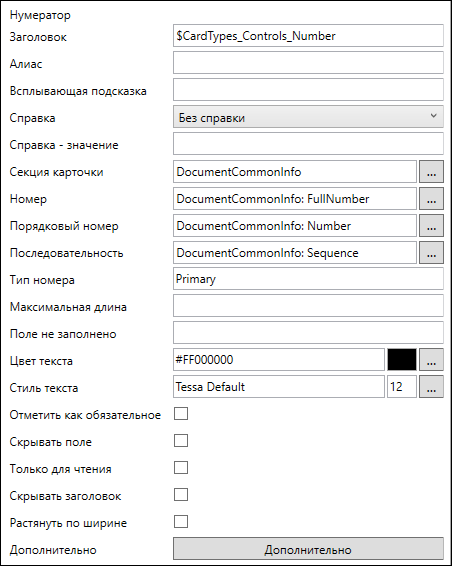Open browse button for Порядковый номер
Viewport: 452px width, 566px height.
click(431, 226)
